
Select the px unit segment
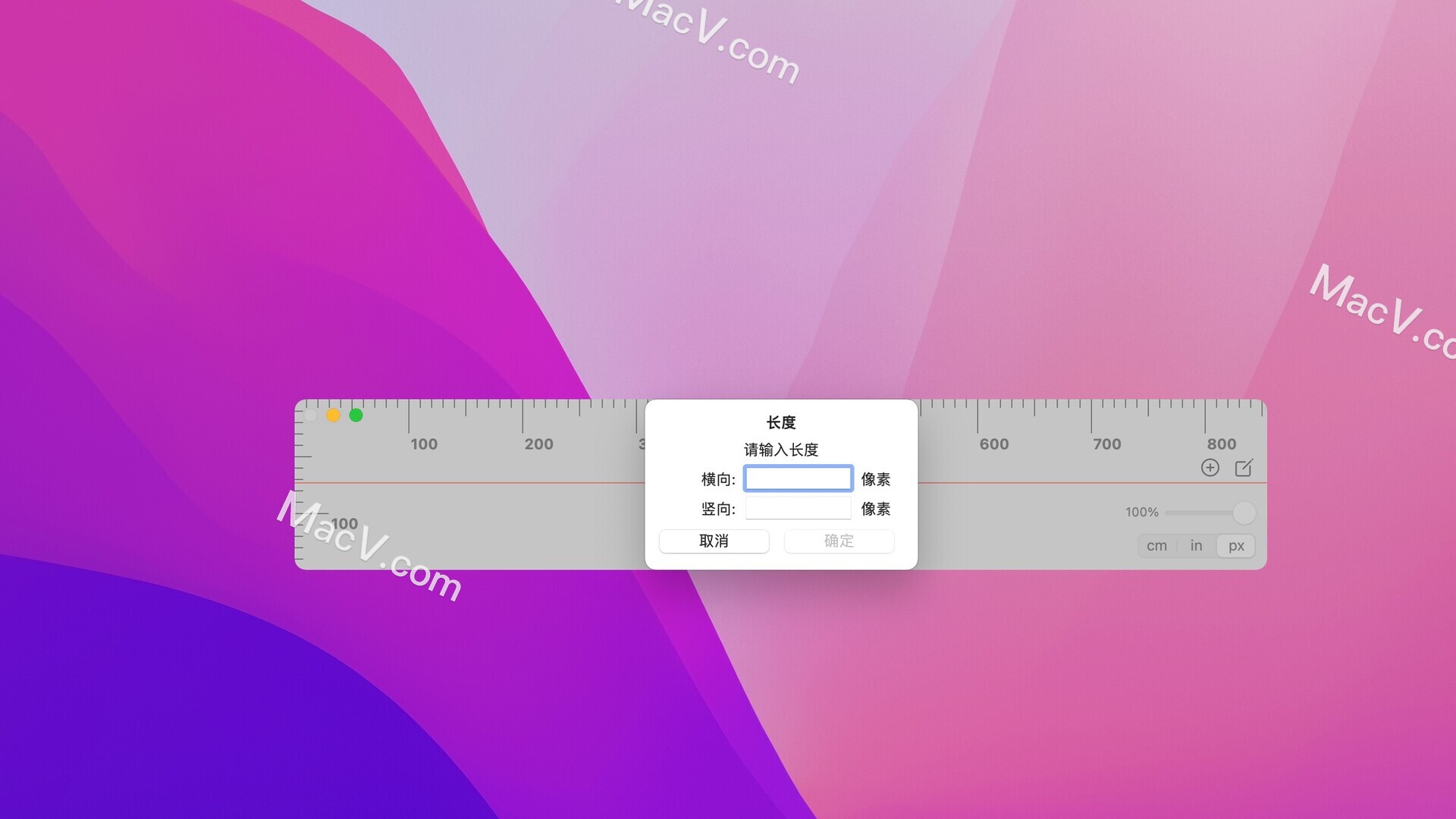coord(1236,546)
